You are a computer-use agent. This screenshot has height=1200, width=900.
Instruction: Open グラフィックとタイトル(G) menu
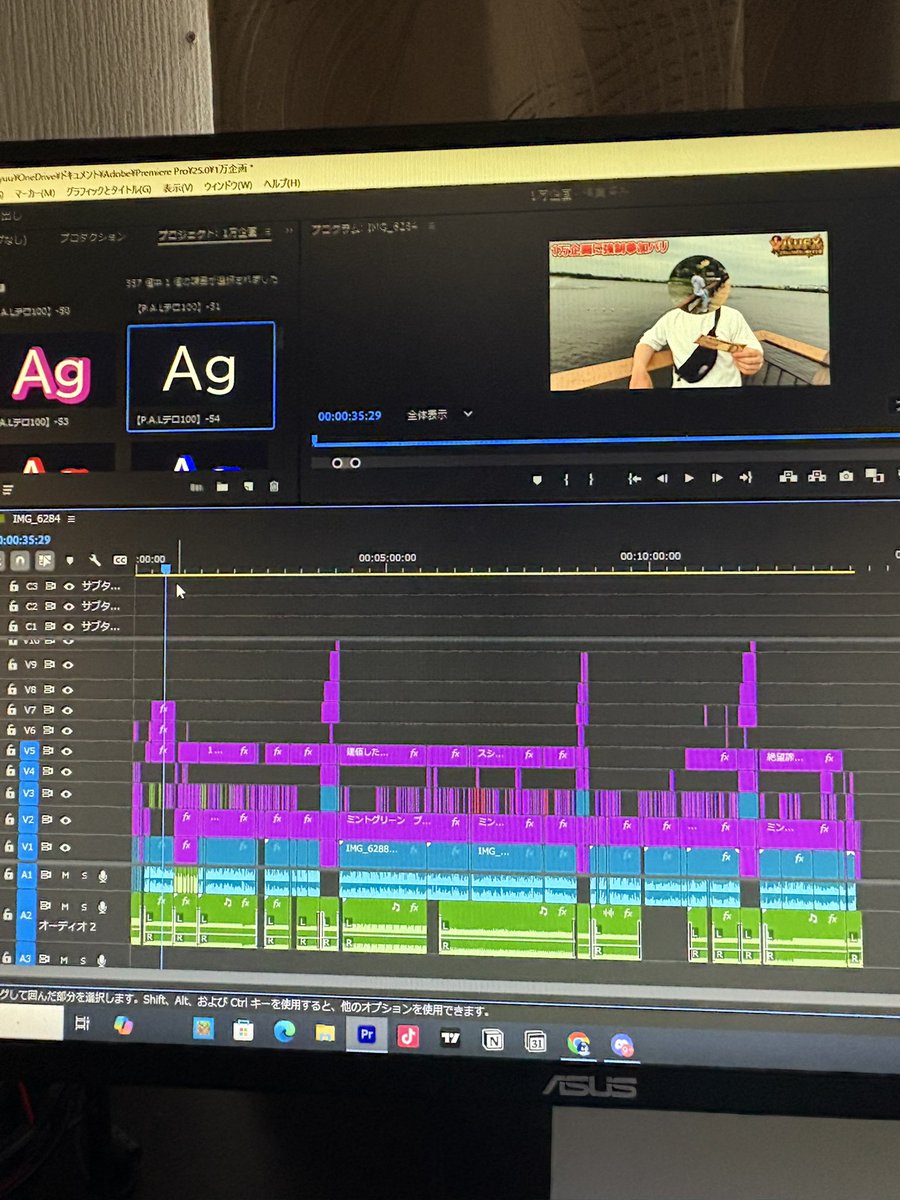(x=108, y=189)
